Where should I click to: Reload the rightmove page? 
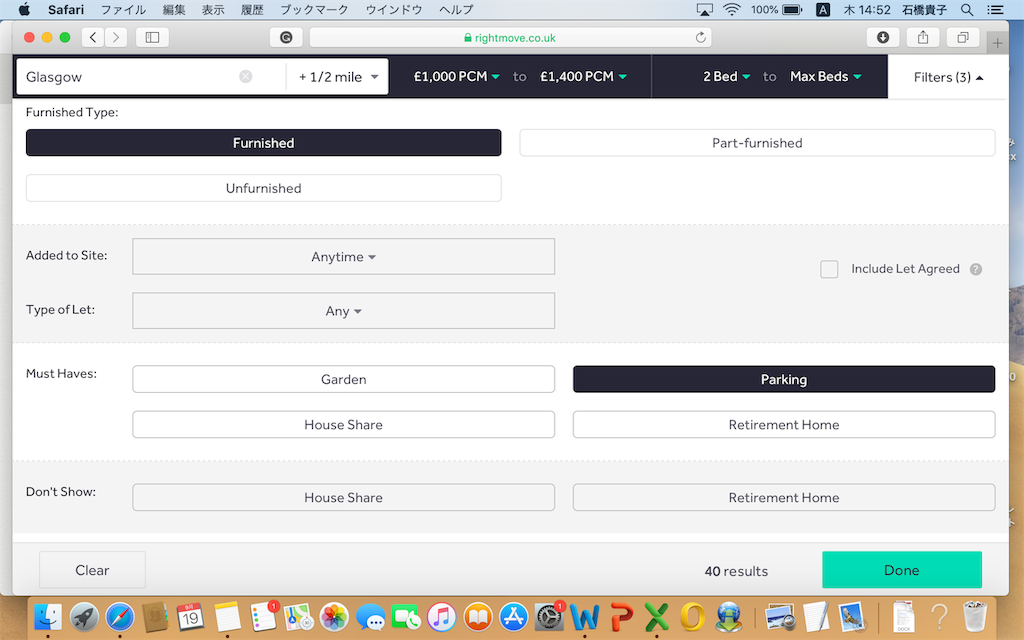[701, 37]
